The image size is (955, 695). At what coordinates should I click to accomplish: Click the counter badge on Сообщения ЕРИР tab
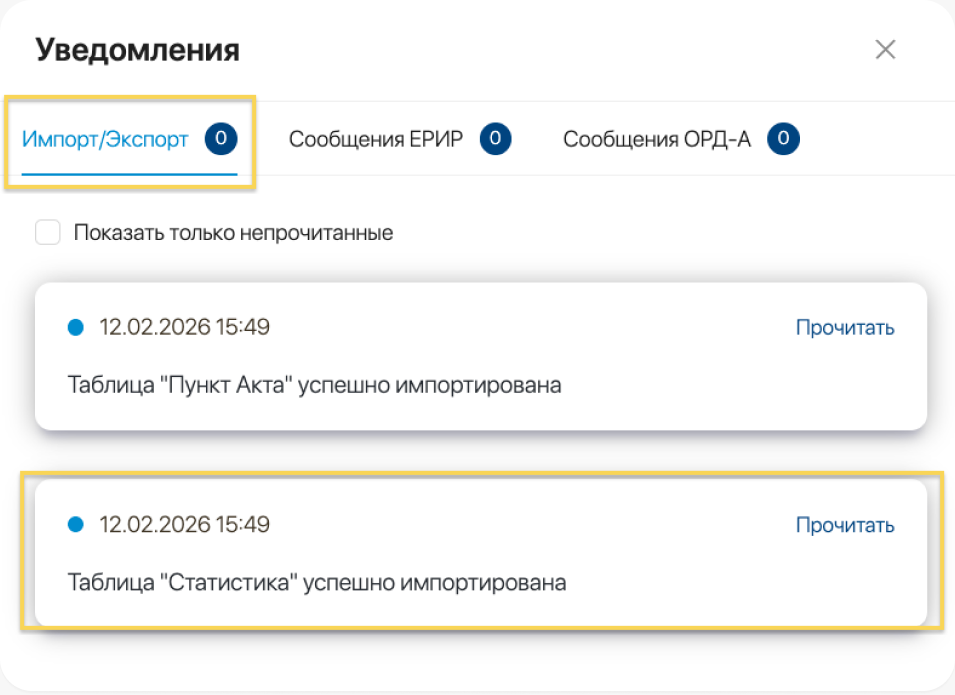coord(493,139)
